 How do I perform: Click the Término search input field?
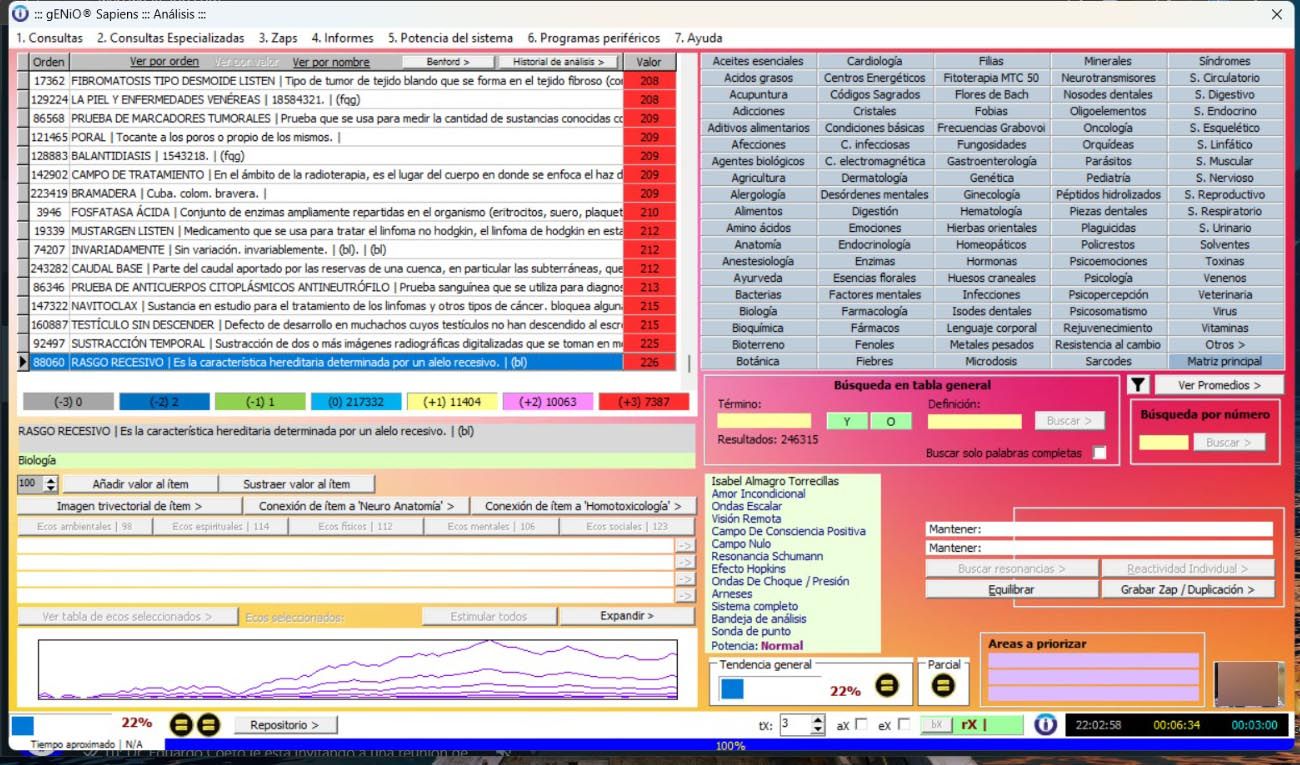coord(764,421)
